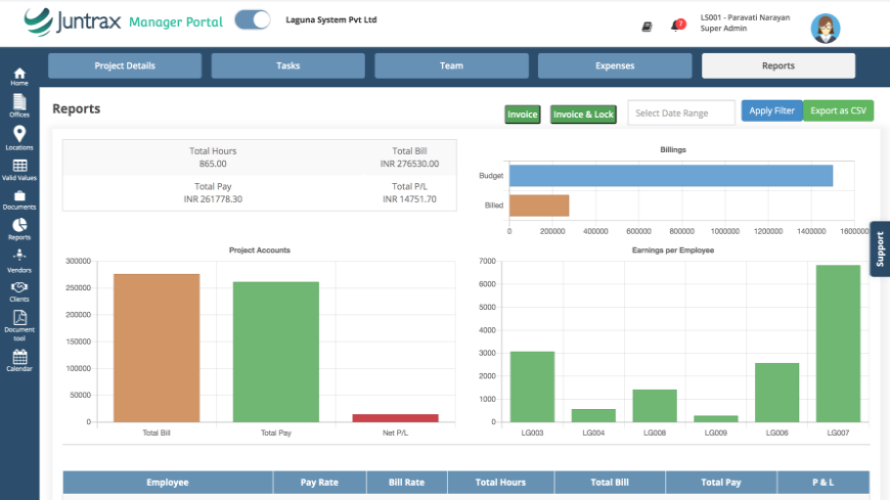Open the Home icon in sidebar
Screen dimensions: 890x500
(19, 76)
